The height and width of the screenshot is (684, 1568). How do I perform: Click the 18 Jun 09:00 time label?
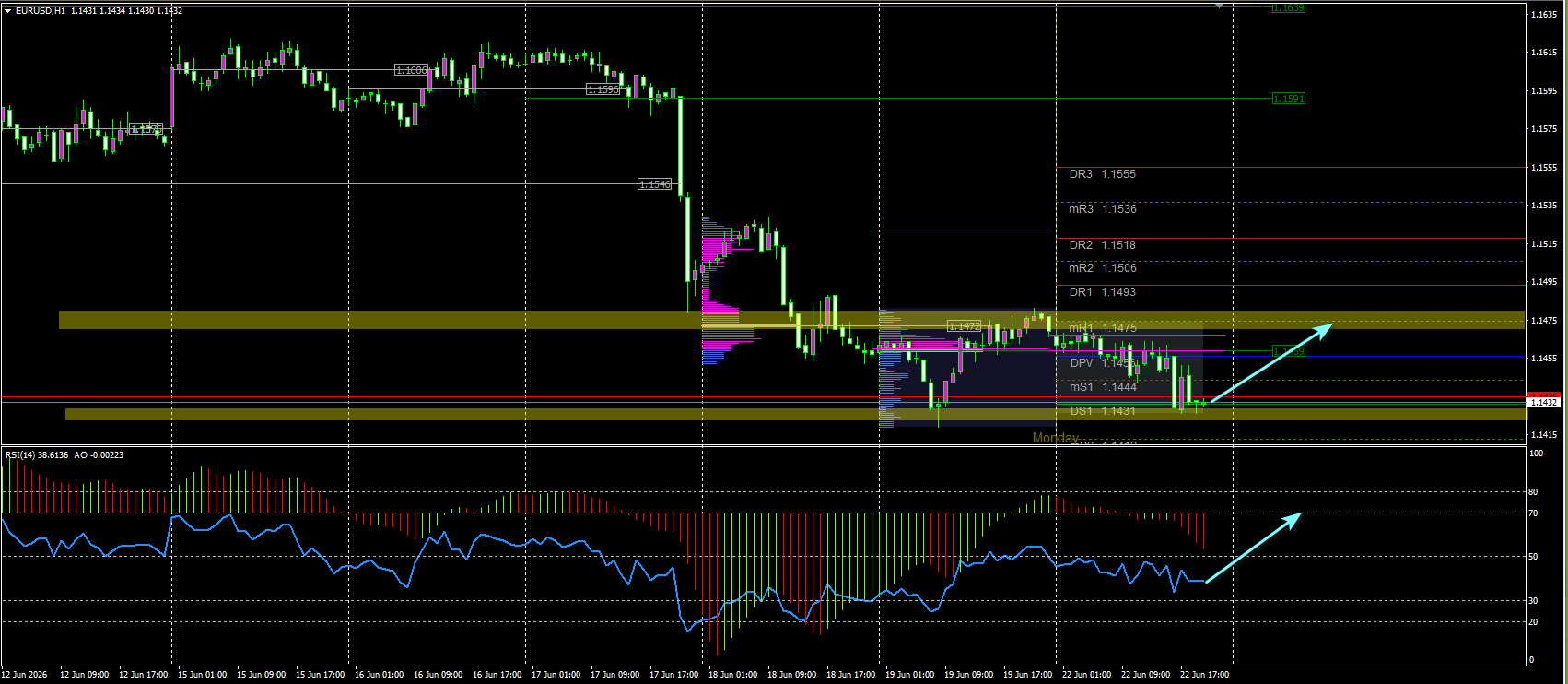(791, 675)
